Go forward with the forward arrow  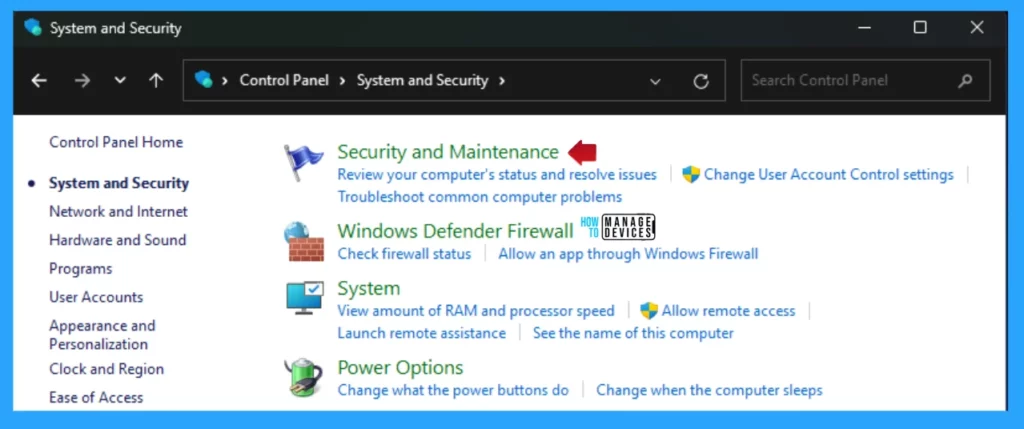click(x=82, y=81)
